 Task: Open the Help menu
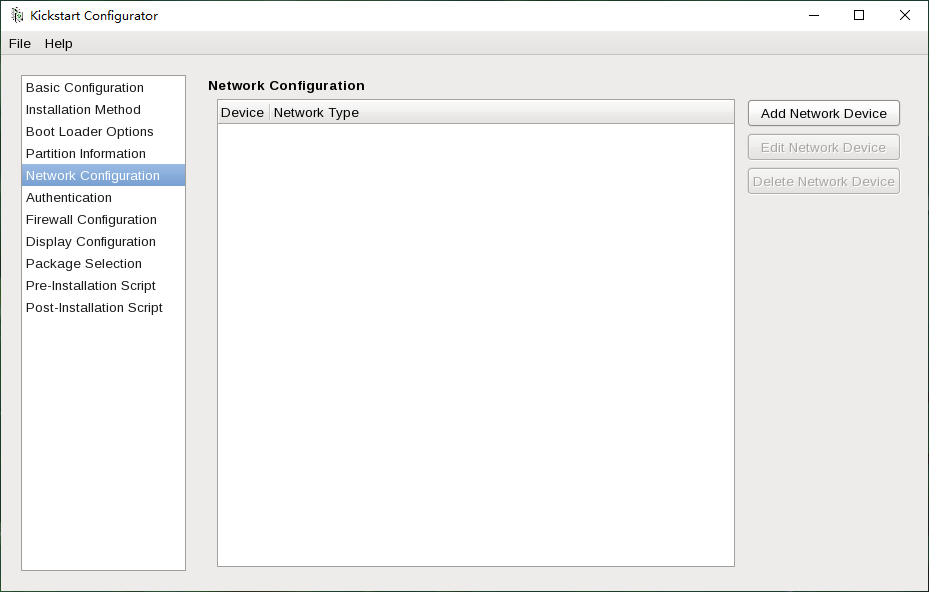tap(59, 44)
